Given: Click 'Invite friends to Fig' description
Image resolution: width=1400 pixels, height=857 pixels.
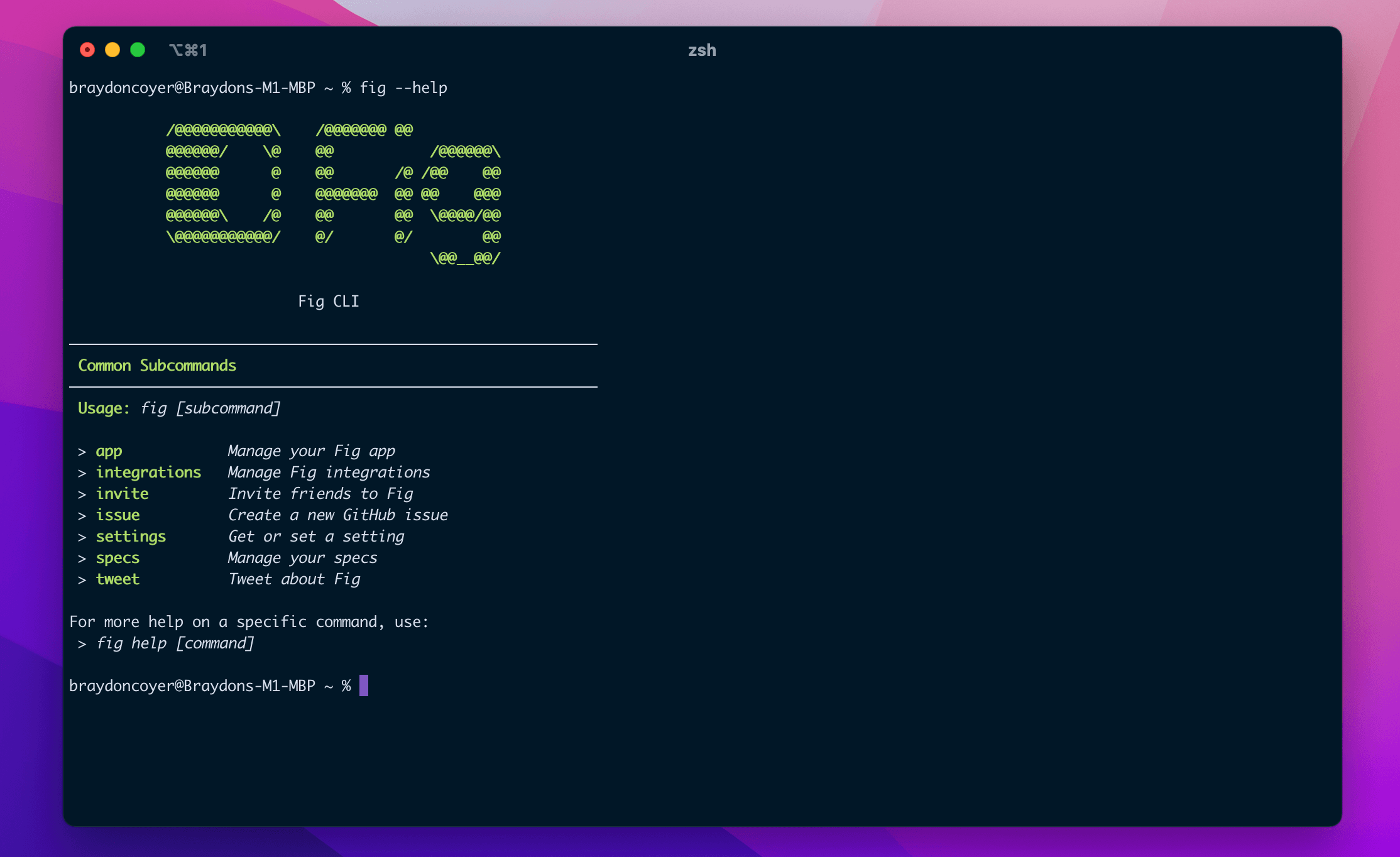Looking at the screenshot, I should tap(320, 494).
